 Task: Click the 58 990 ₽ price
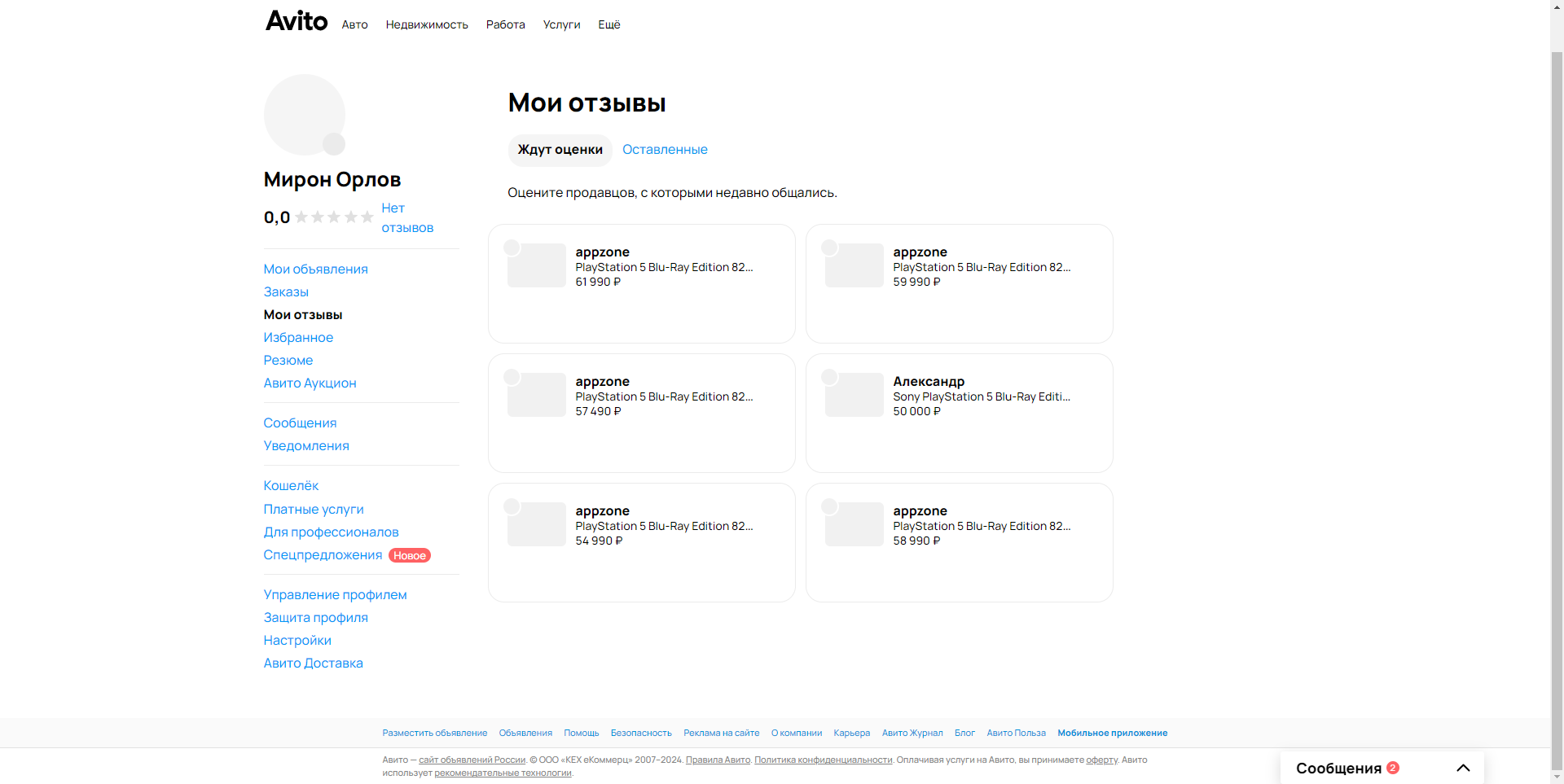[916, 541]
